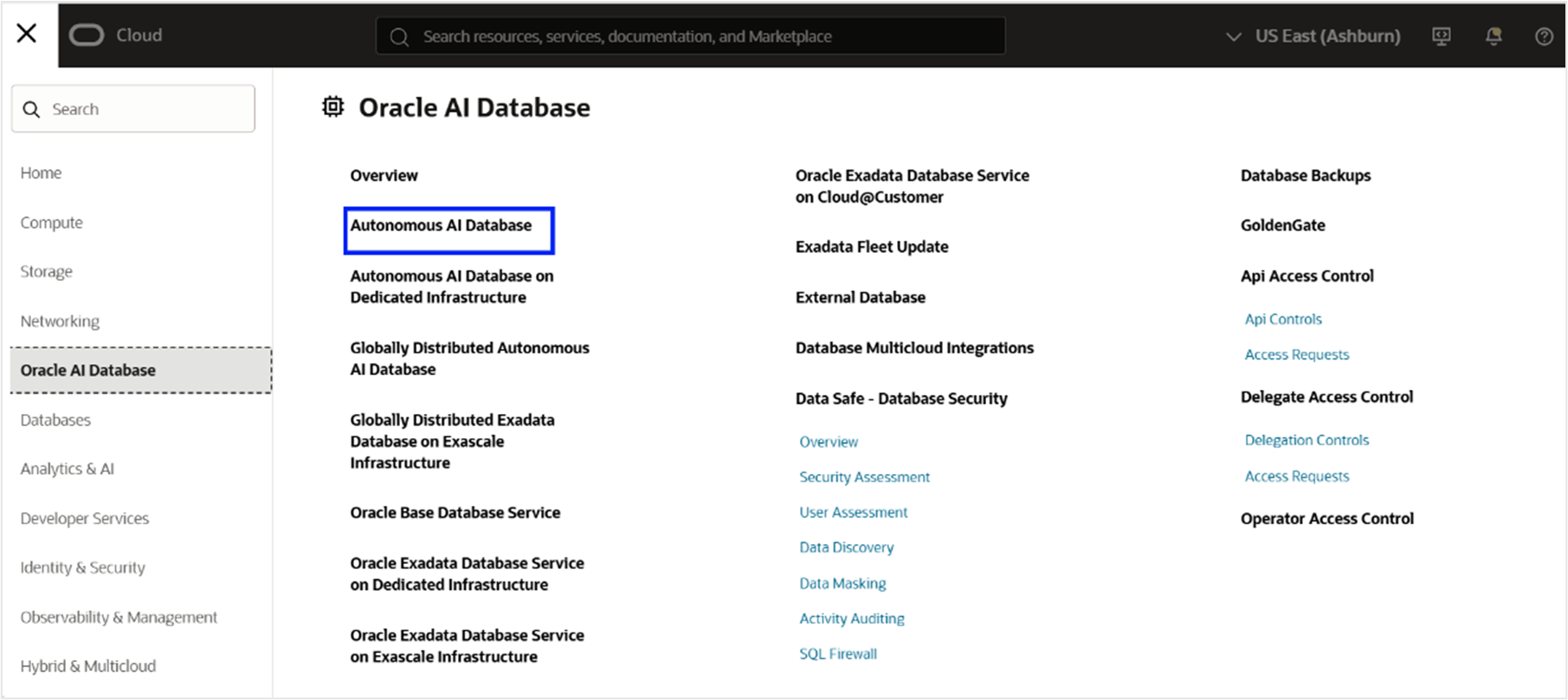
Task: Open External Database
Action: (860, 297)
